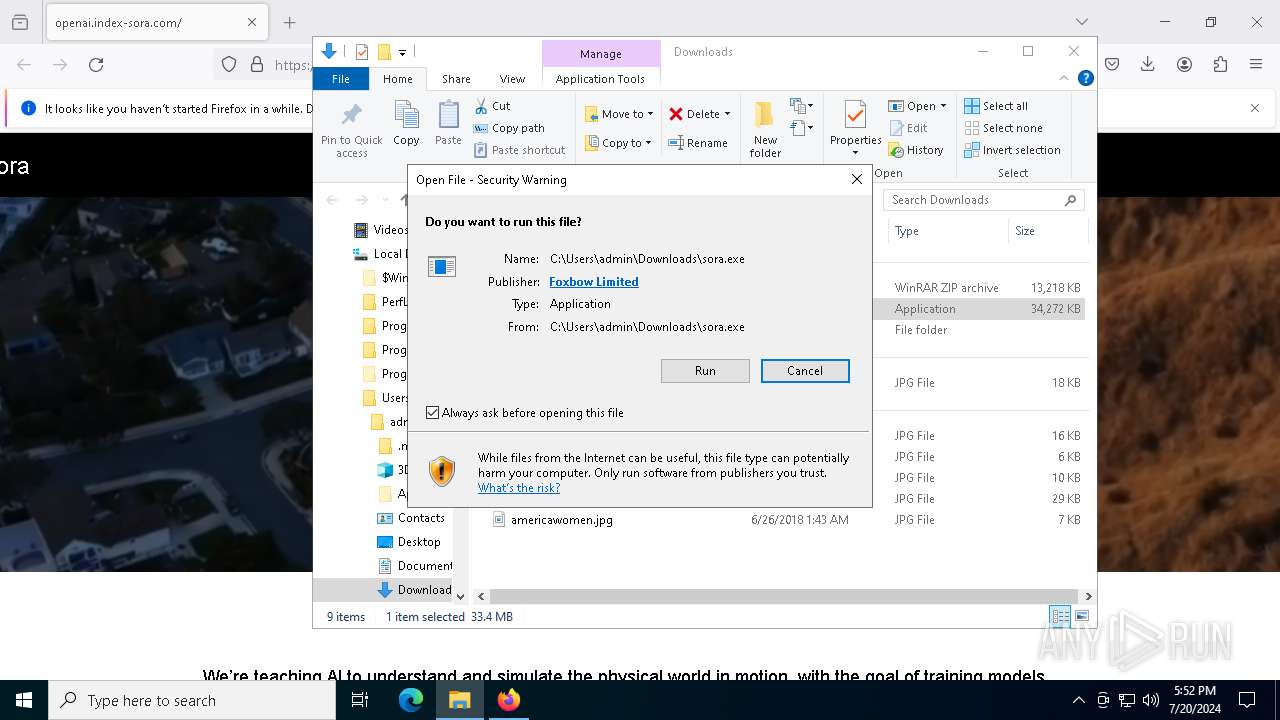The width and height of the screenshot is (1280, 720).
Task: Click Select none in the ribbon
Action: point(1003,128)
